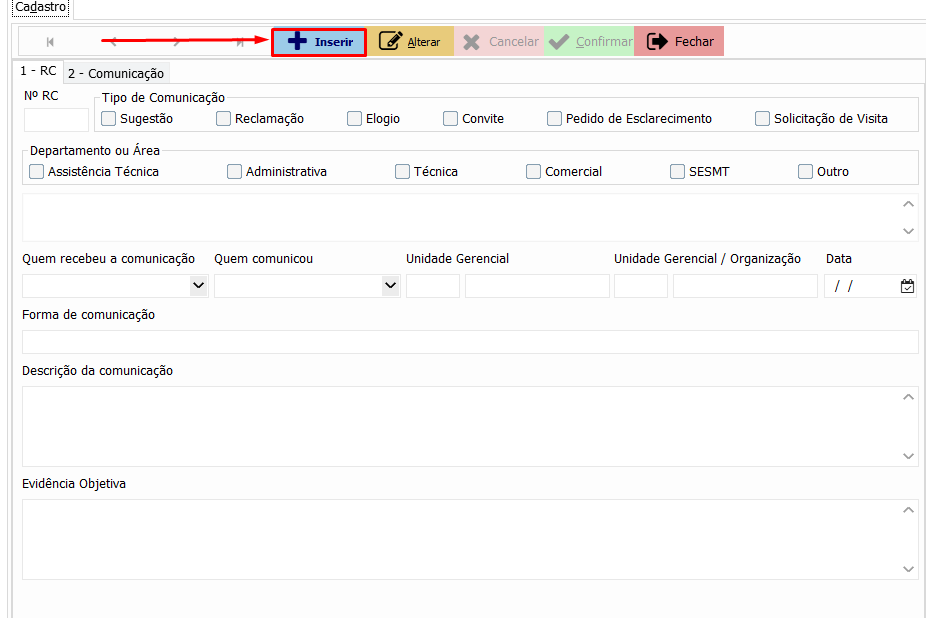Go to last record navigation arrow
This screenshot has width=926, height=618.
tap(240, 42)
